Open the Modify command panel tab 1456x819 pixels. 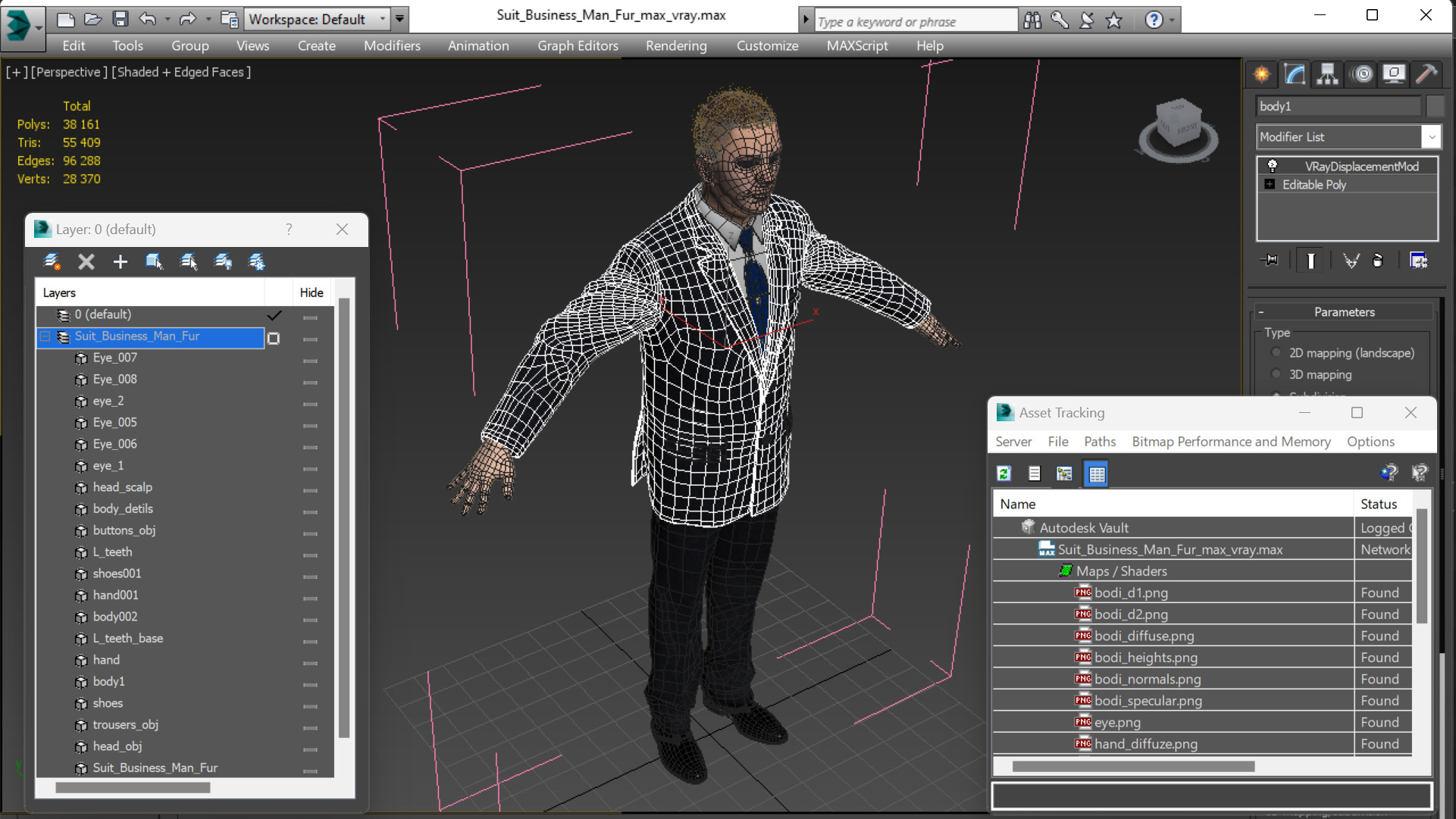pos(1295,73)
